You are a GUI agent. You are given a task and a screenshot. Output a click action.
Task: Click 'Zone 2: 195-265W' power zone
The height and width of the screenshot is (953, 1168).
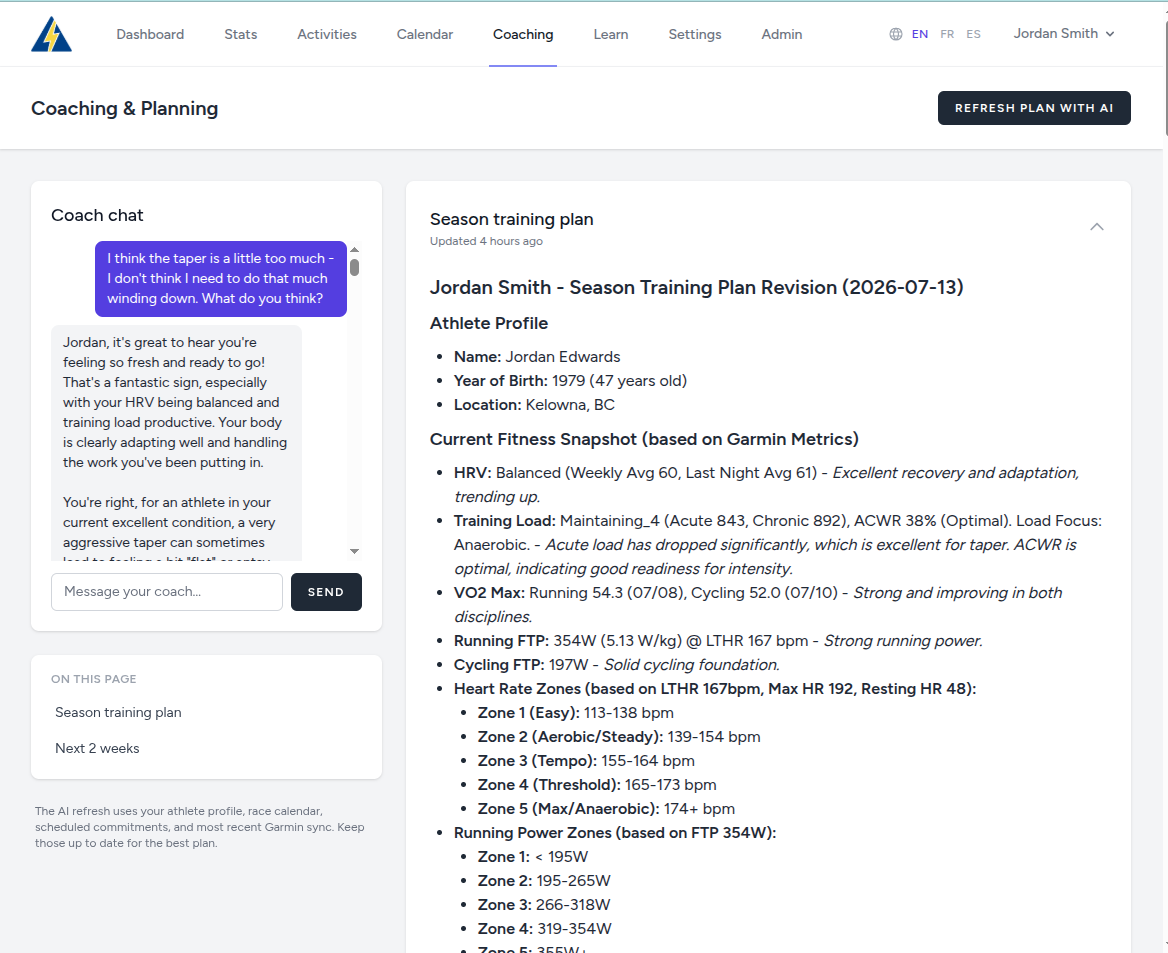point(544,881)
